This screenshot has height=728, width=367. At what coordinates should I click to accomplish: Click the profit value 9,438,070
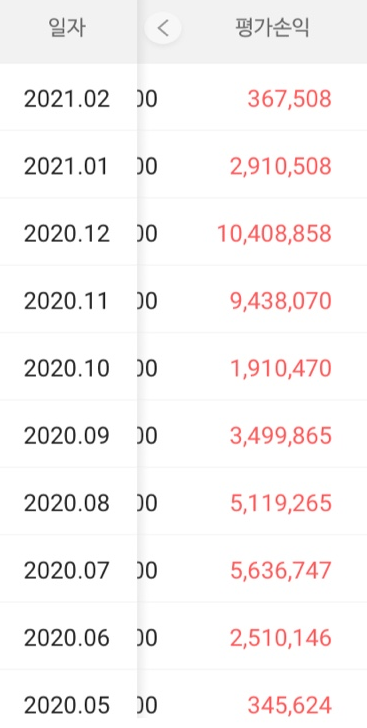coord(281,301)
